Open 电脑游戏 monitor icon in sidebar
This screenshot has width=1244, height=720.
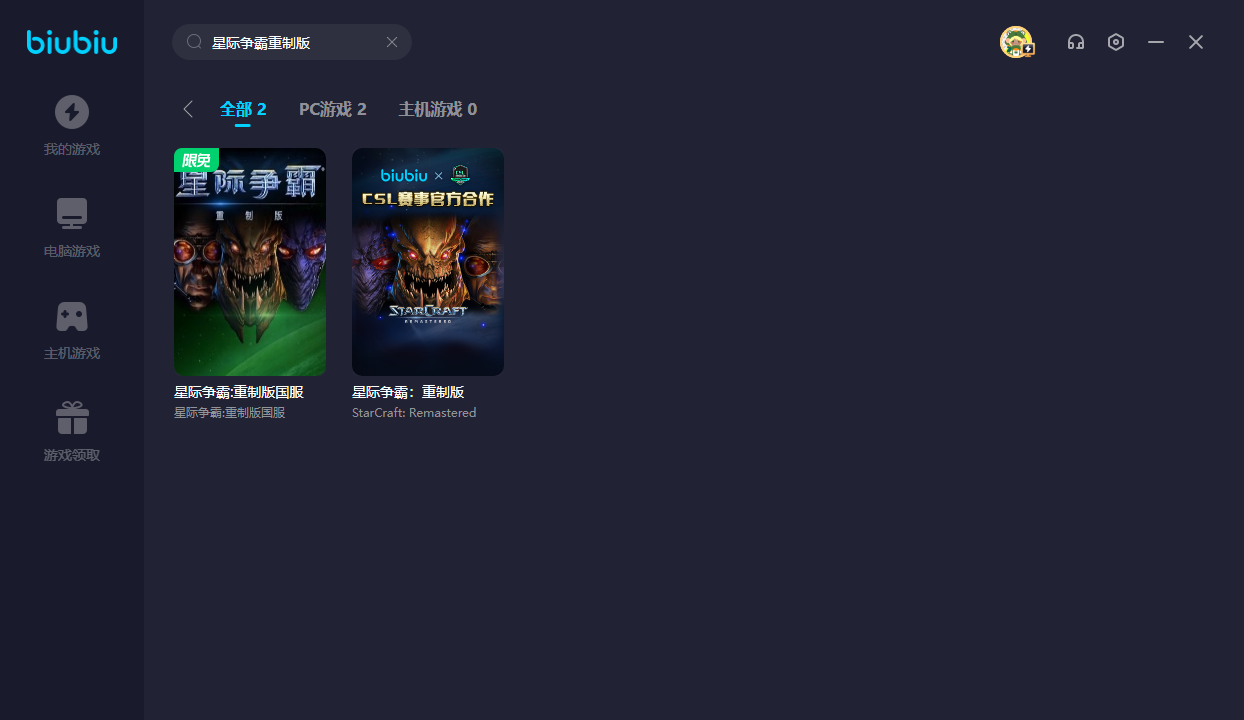point(72,214)
